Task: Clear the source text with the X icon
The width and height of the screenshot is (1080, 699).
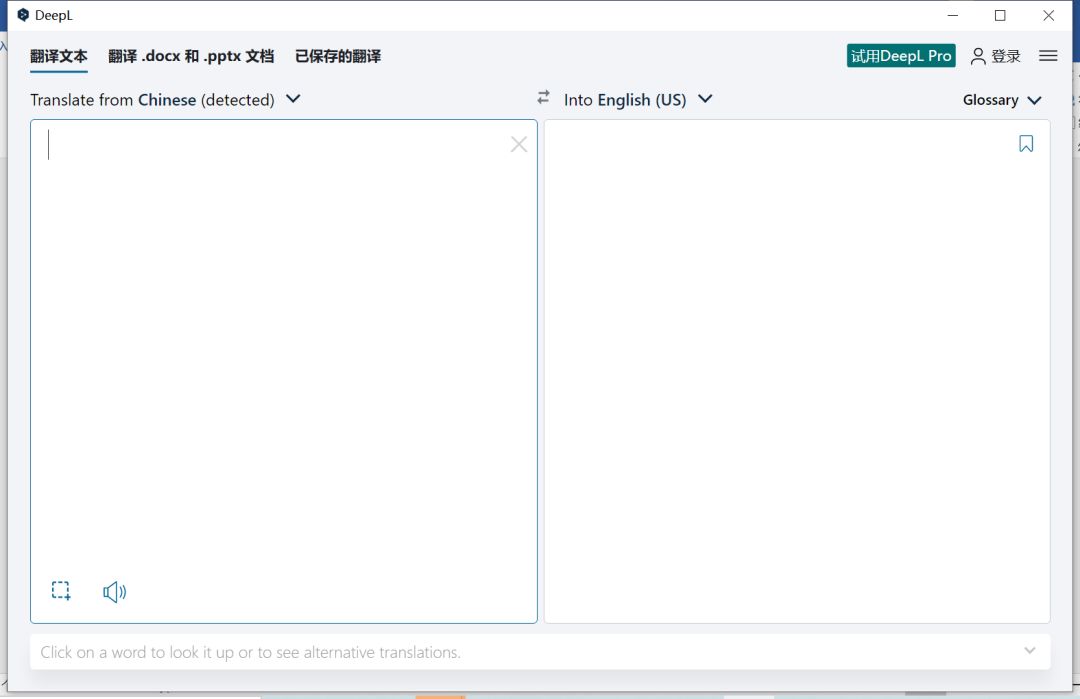Action: 518,144
